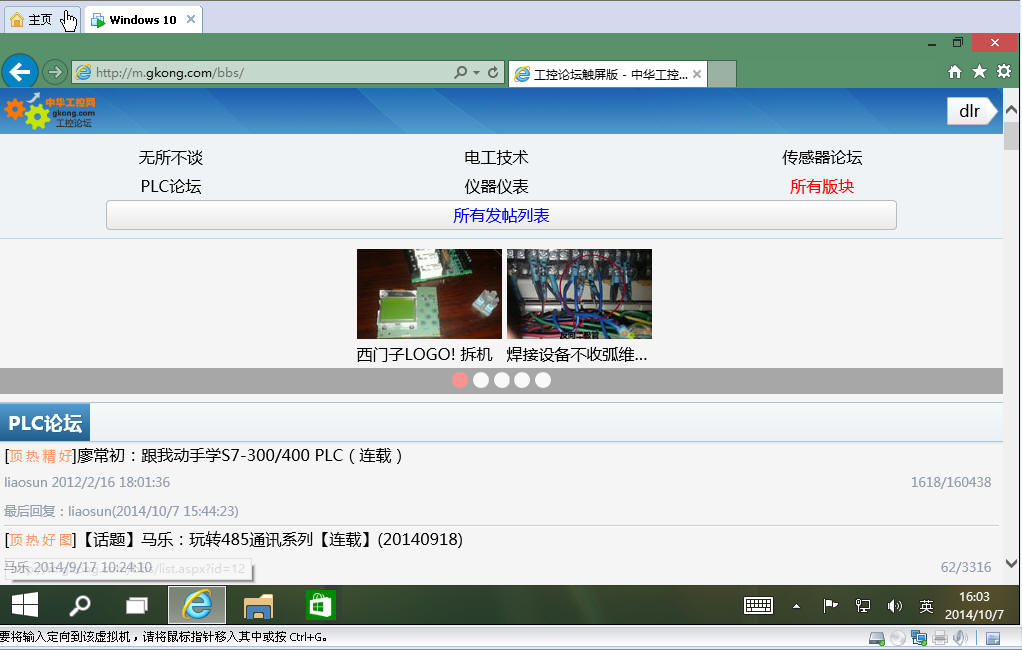Open the 无所不谈 forum link
Viewport: 1022px width, 650px height.
[x=171, y=157]
